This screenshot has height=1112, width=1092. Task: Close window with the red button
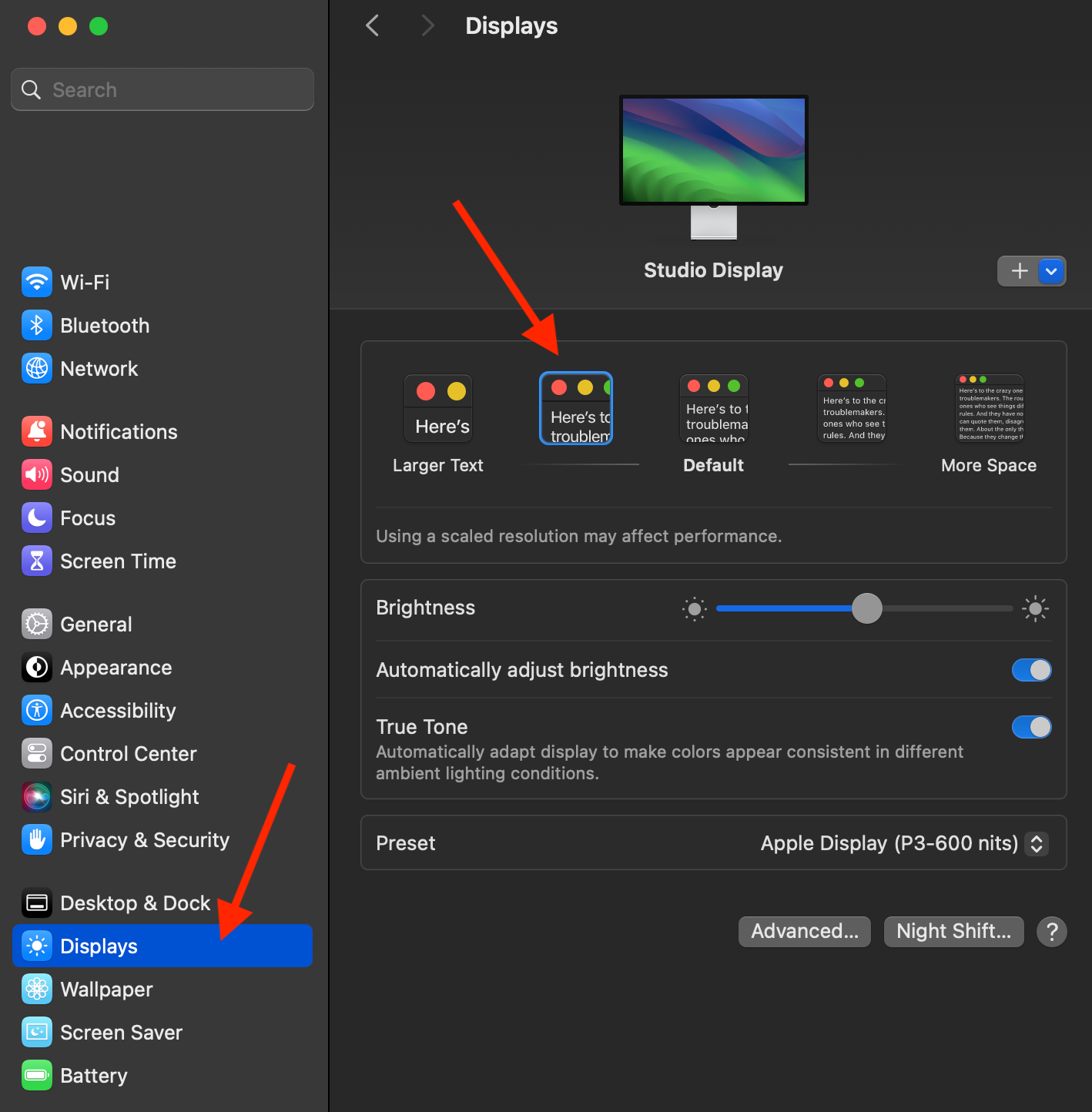point(37,26)
